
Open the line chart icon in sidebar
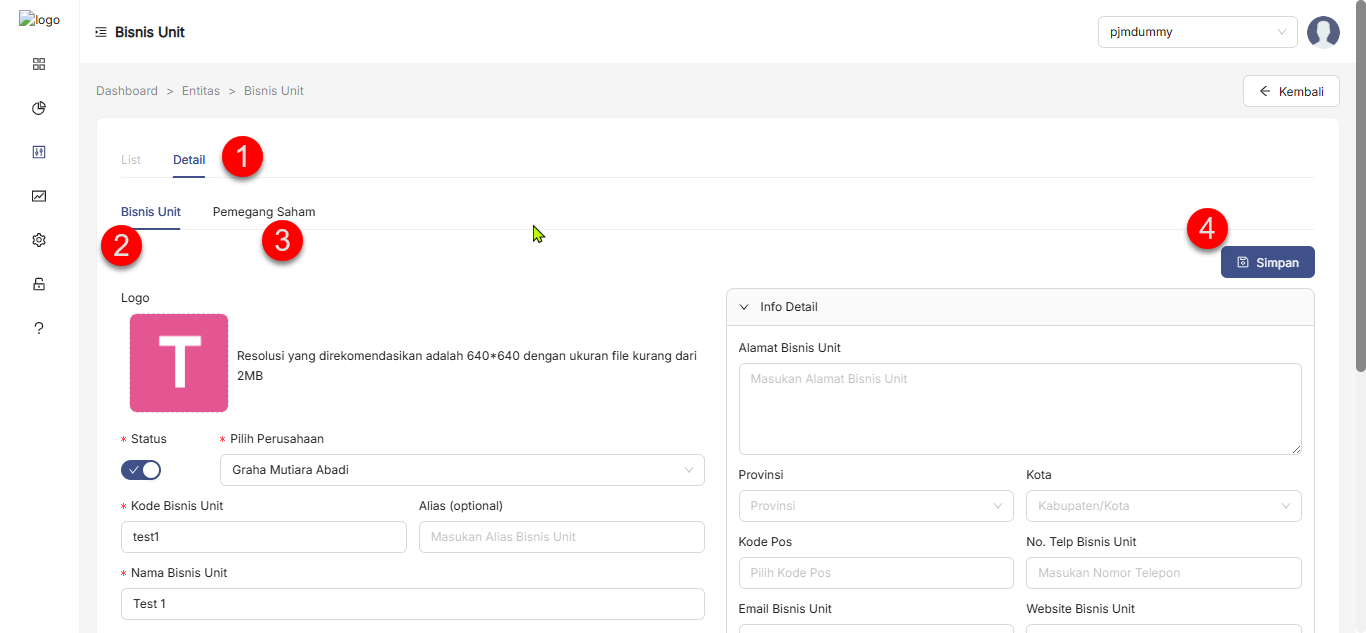point(39,196)
